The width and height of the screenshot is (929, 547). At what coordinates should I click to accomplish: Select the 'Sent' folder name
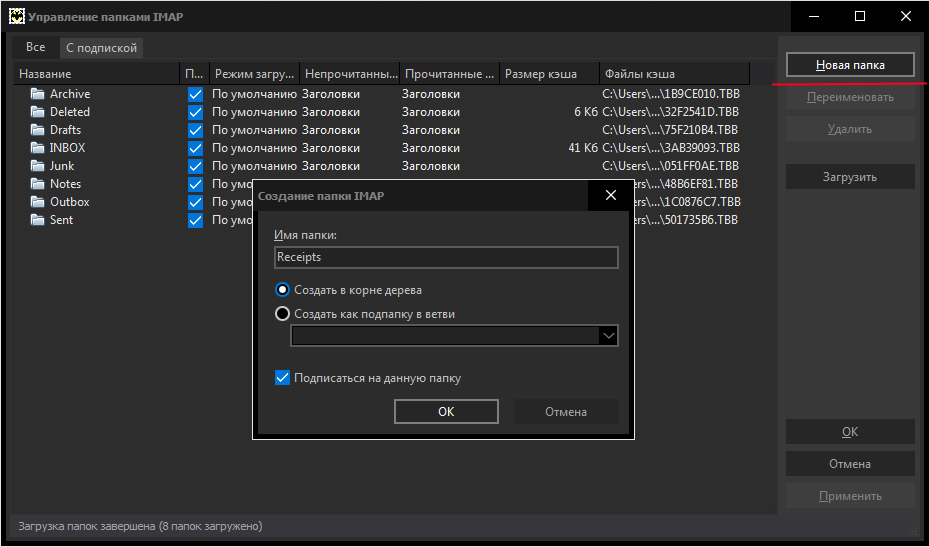[x=62, y=220]
